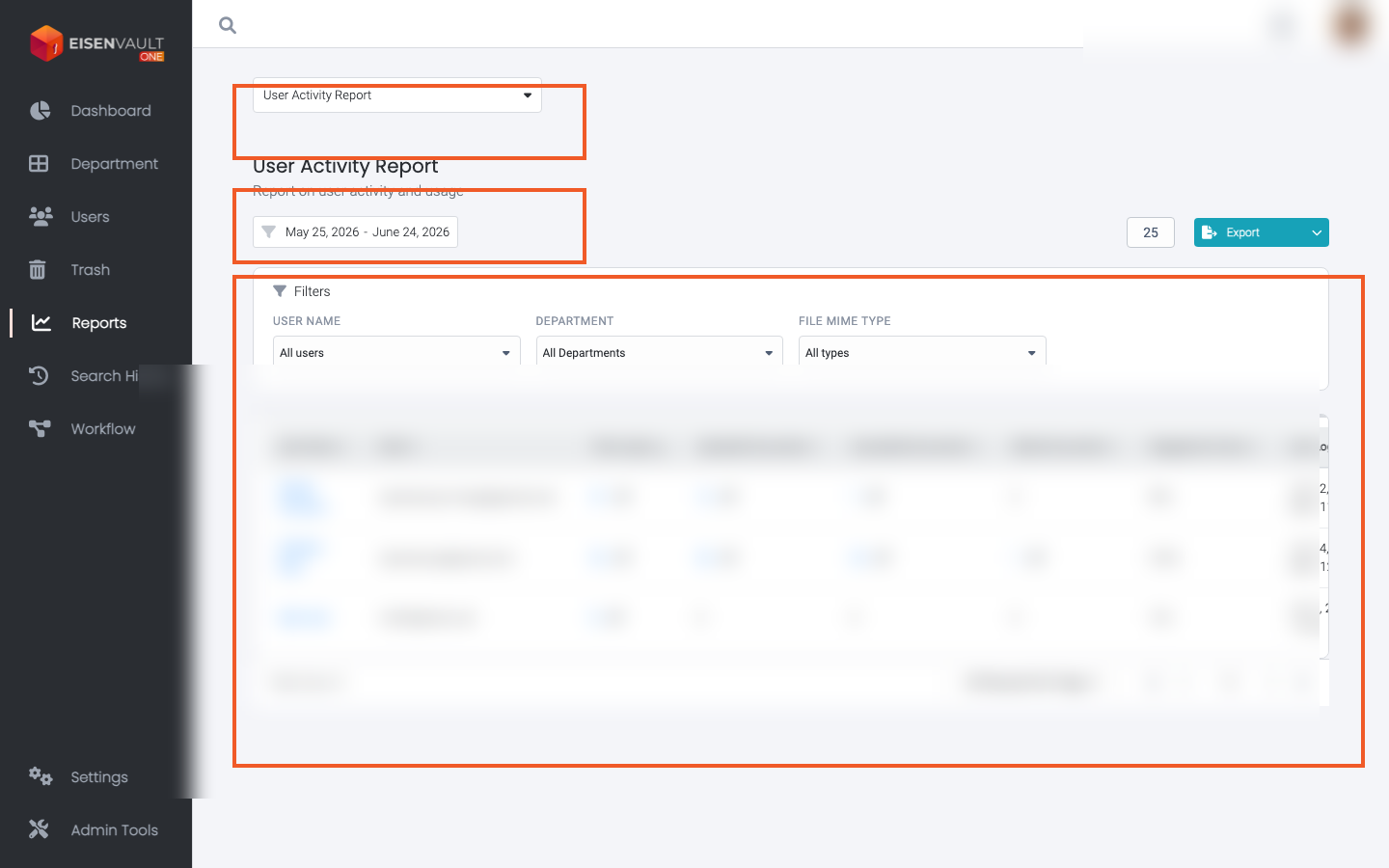The image size is (1389, 868).
Task: Click the Filters funnel icon
Action: point(280,291)
